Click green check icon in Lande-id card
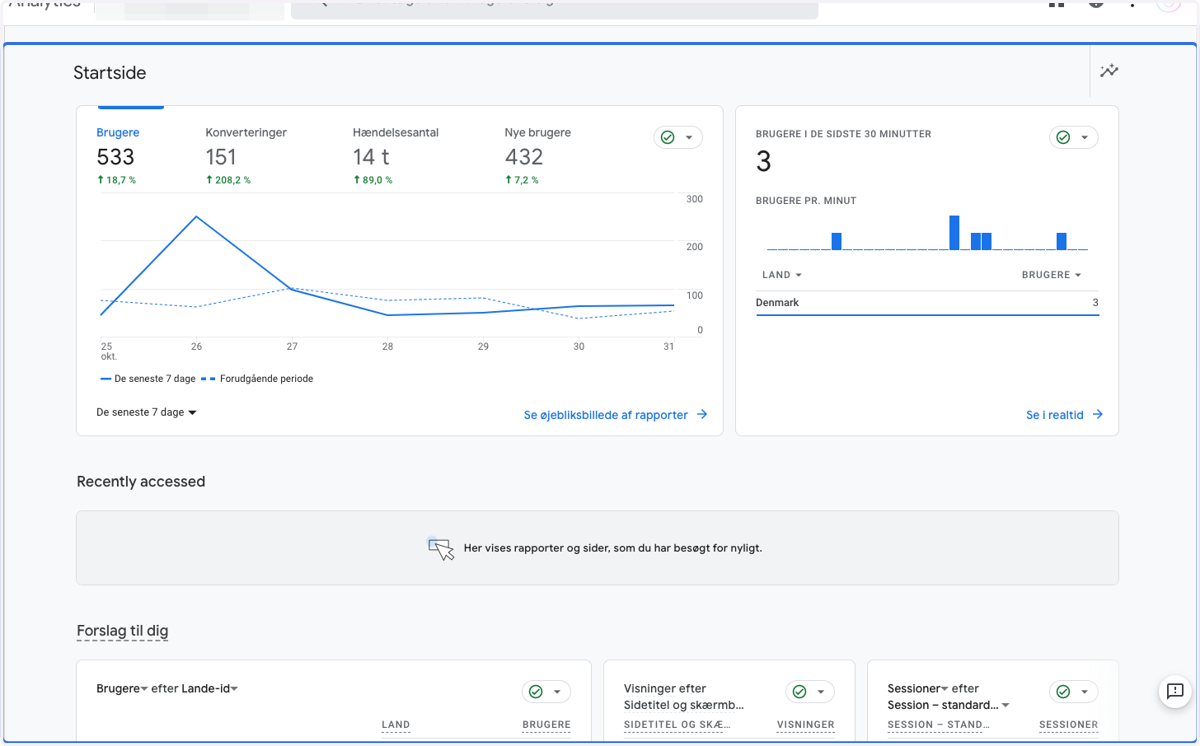Viewport: 1200px width, 746px height. (x=536, y=691)
